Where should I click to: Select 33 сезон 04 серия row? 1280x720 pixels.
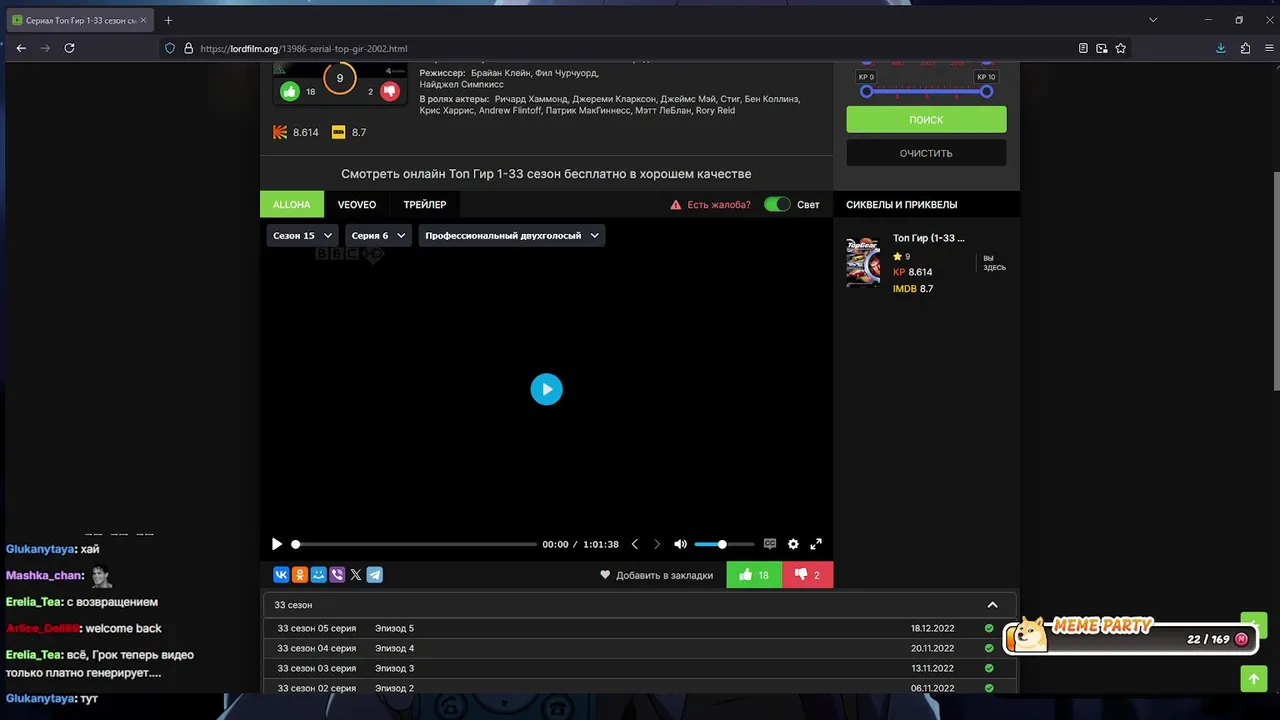(640, 648)
